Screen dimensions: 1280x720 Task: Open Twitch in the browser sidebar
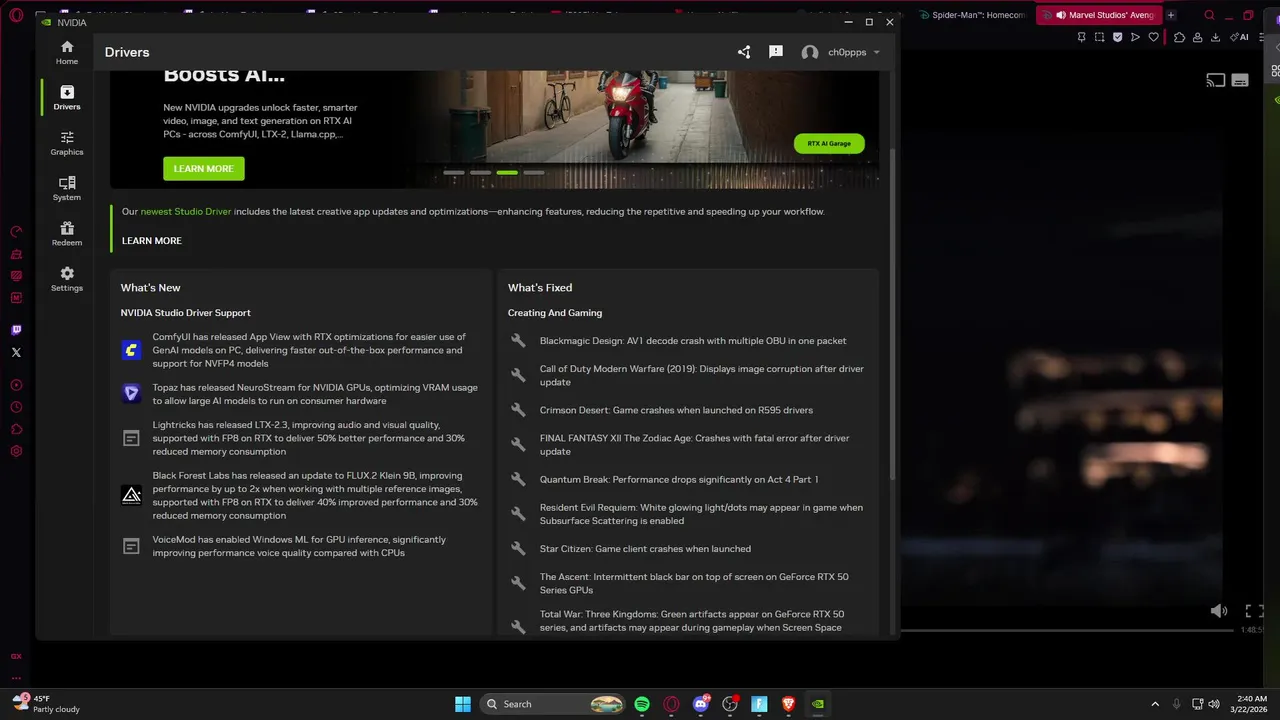(16, 330)
